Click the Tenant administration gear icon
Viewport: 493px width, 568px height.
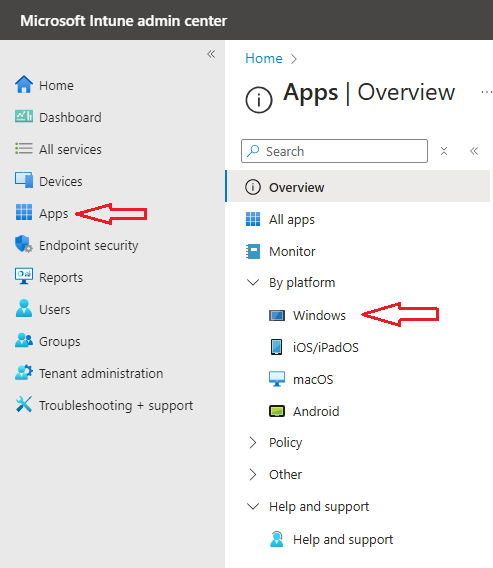[24, 372]
